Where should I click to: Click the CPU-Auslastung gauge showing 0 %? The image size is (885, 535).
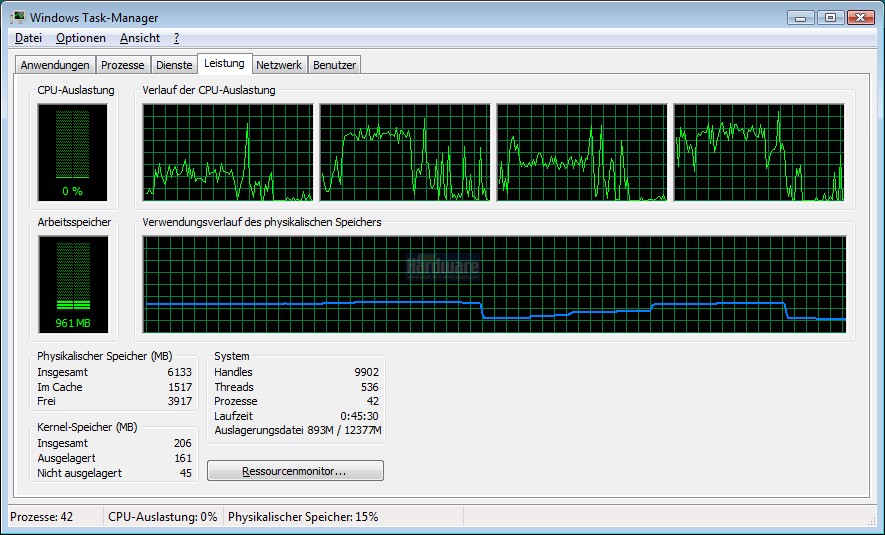tap(72, 152)
